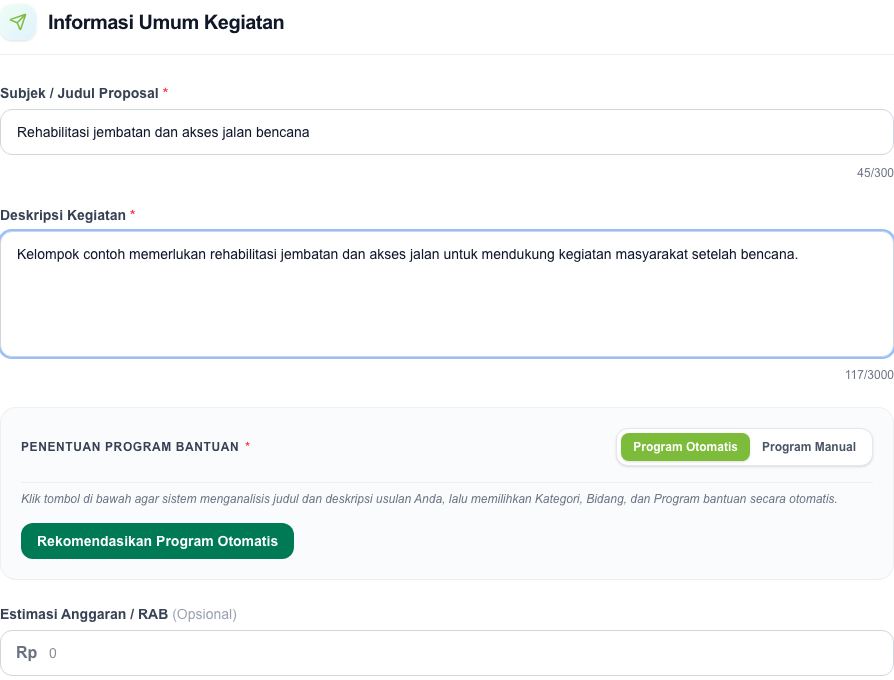Switch to Program Manual option
Viewport: 894px width, 680px height.
coord(808,447)
